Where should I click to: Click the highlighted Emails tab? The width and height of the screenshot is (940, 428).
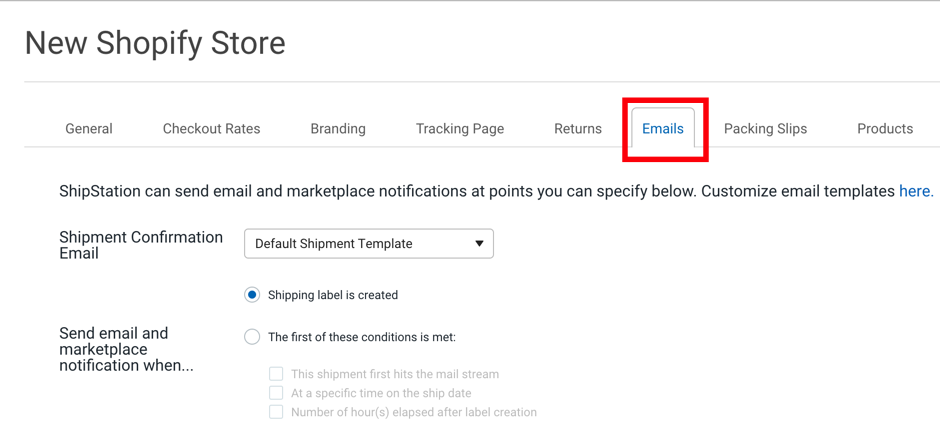(x=663, y=129)
